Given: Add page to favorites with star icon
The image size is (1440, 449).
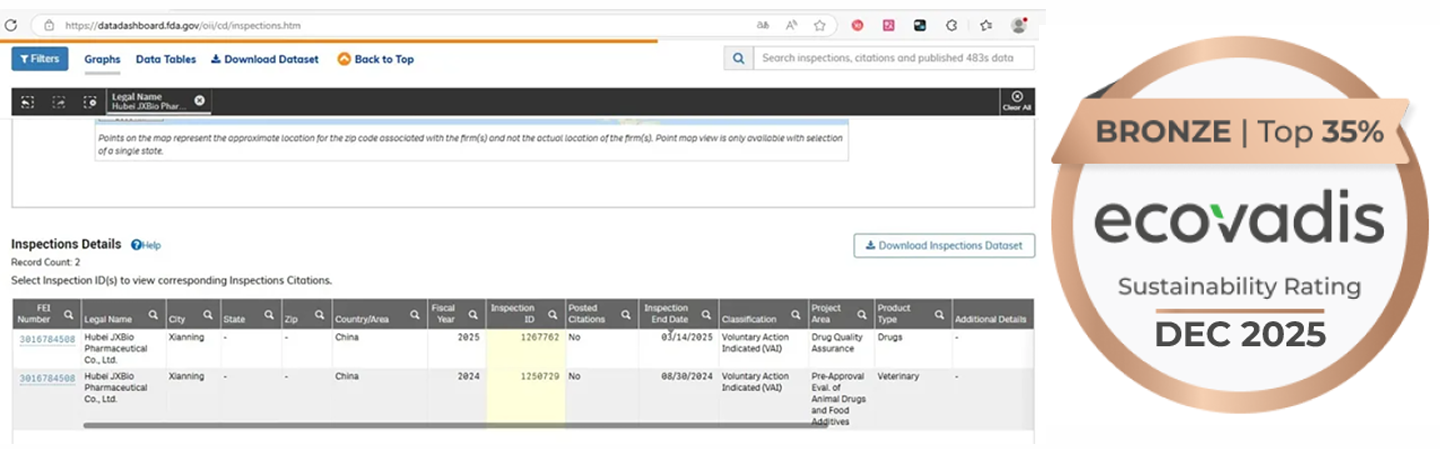Looking at the screenshot, I should tap(819, 25).
